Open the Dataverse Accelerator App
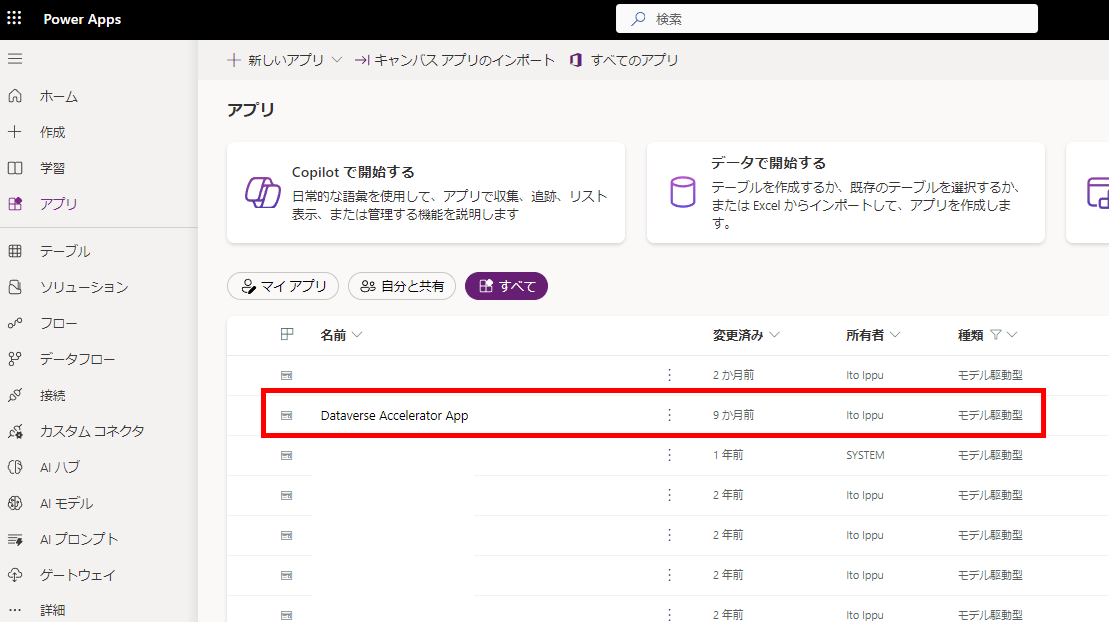1109x622 pixels. pyautogui.click(x=395, y=415)
